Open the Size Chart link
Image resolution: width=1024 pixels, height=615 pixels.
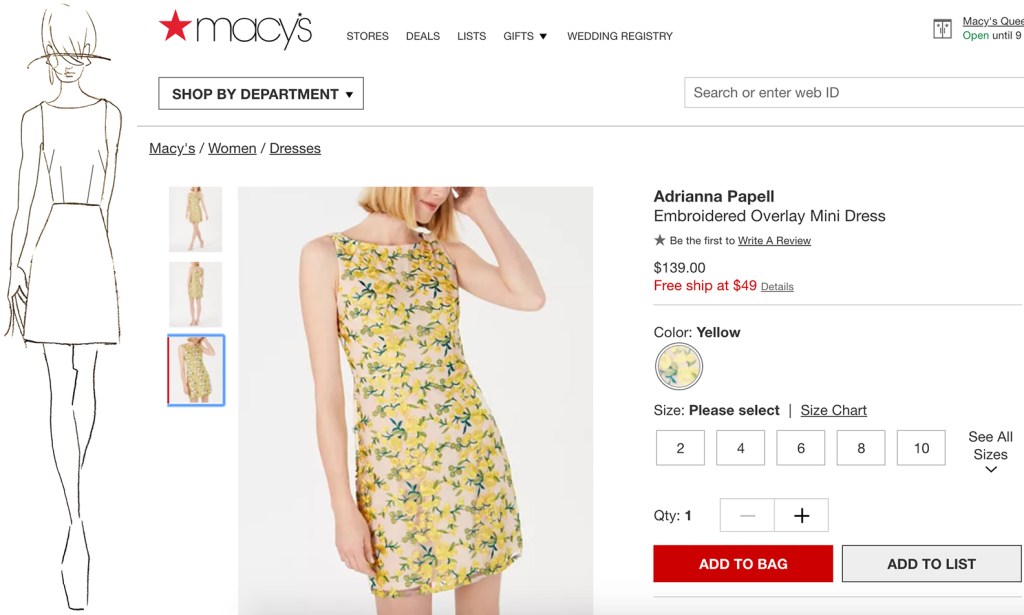click(x=833, y=410)
